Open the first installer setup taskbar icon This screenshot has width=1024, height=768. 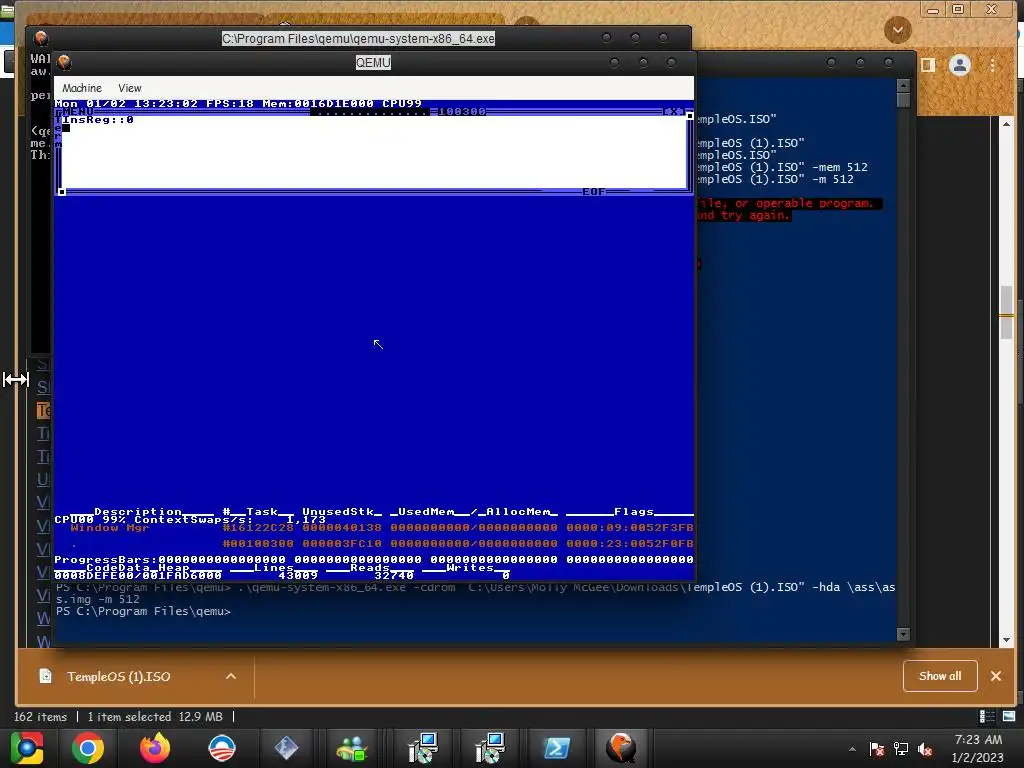[x=423, y=748]
